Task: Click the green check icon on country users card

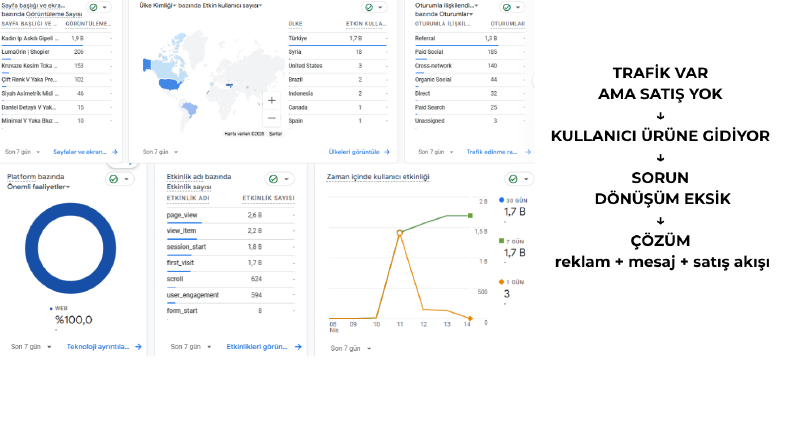Action: pos(369,7)
